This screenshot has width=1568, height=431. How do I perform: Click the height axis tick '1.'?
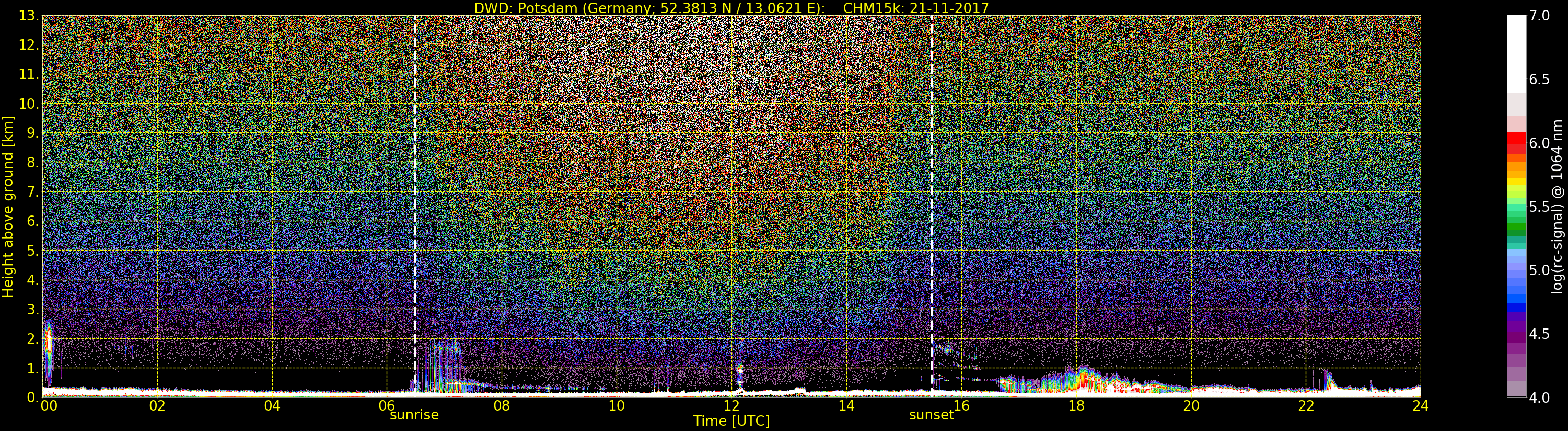[33, 368]
